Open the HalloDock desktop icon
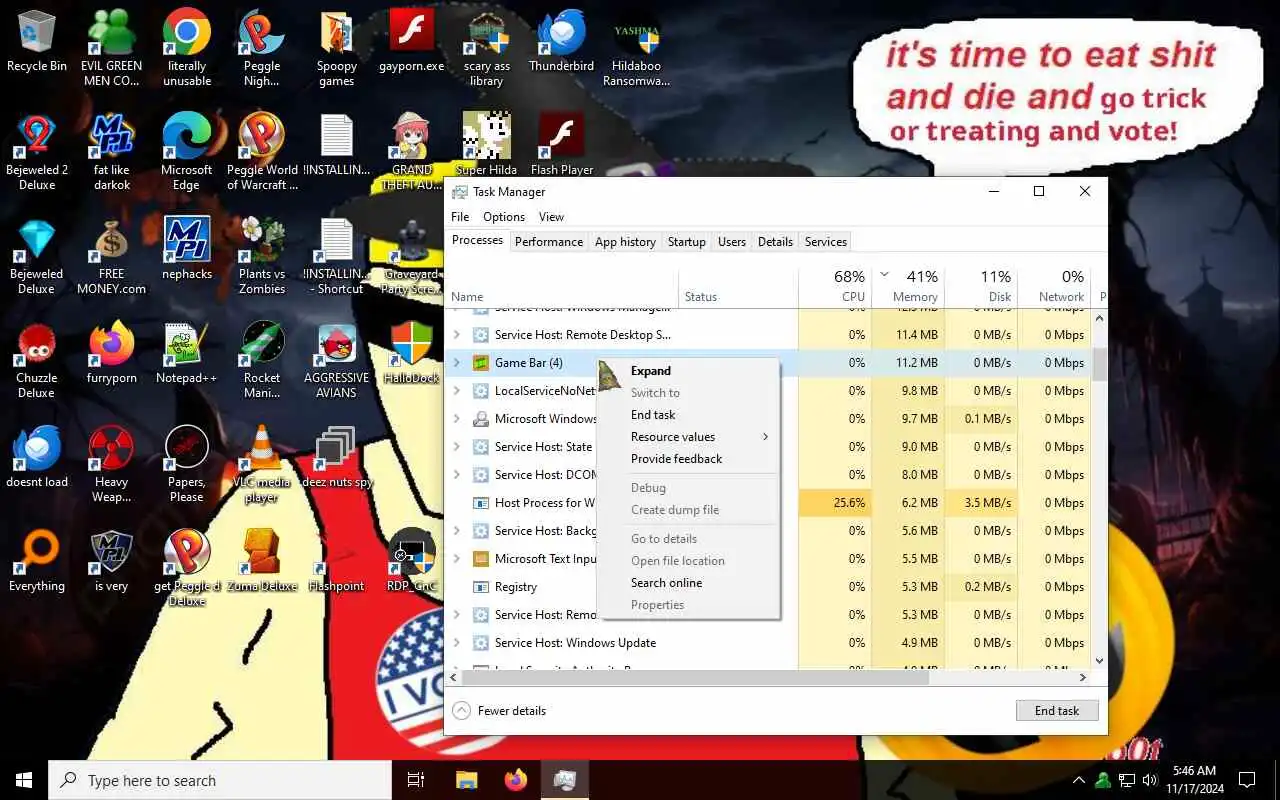The image size is (1280, 800). click(x=412, y=353)
